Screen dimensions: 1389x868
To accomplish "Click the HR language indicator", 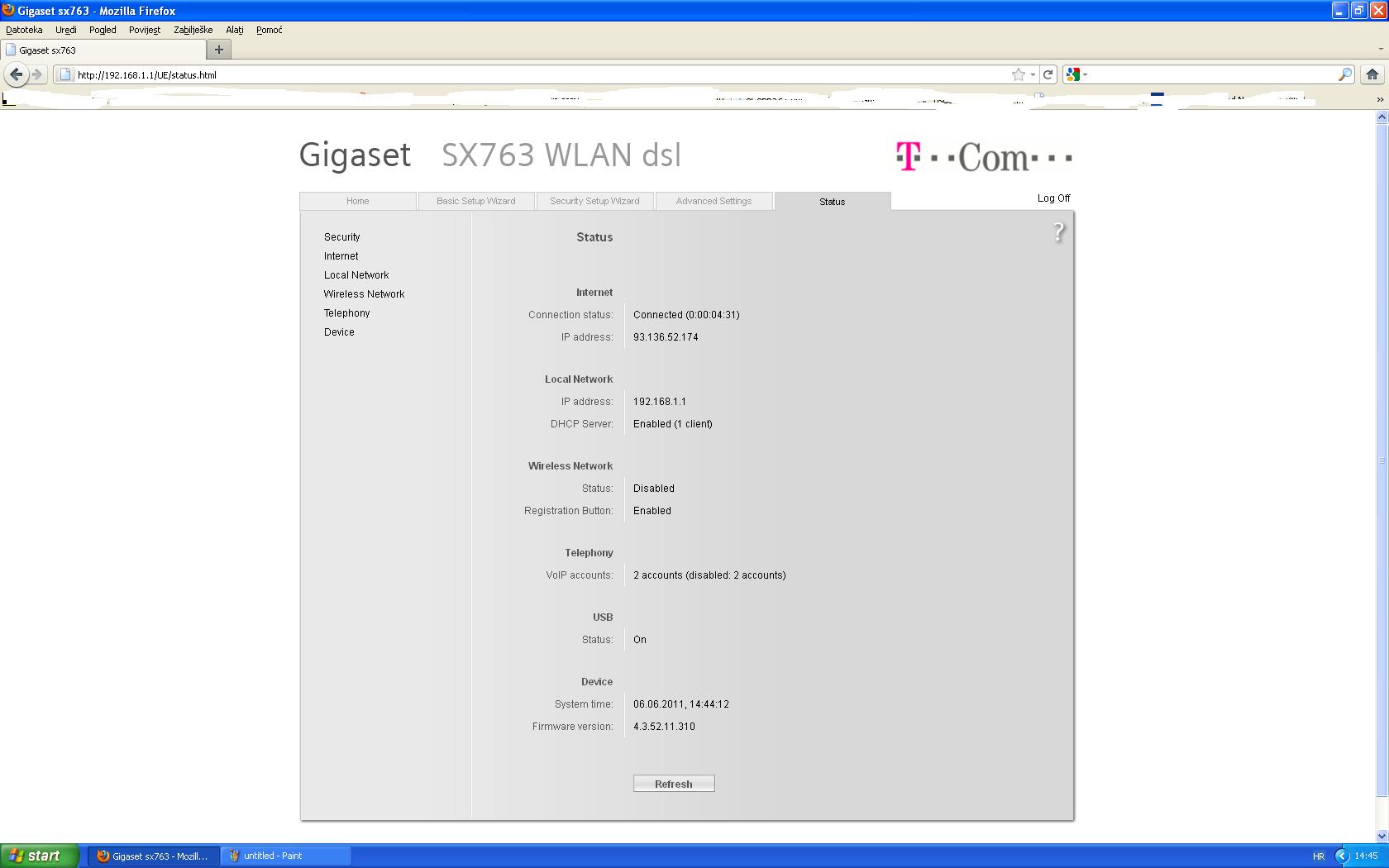I will pyautogui.click(x=1318, y=856).
